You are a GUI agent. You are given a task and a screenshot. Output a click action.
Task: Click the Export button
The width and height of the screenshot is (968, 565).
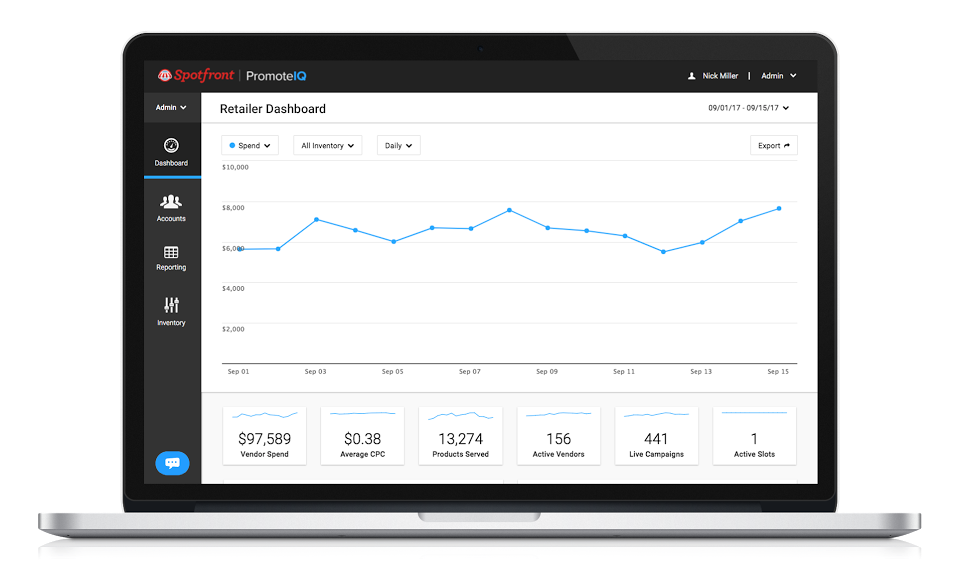pos(773,146)
